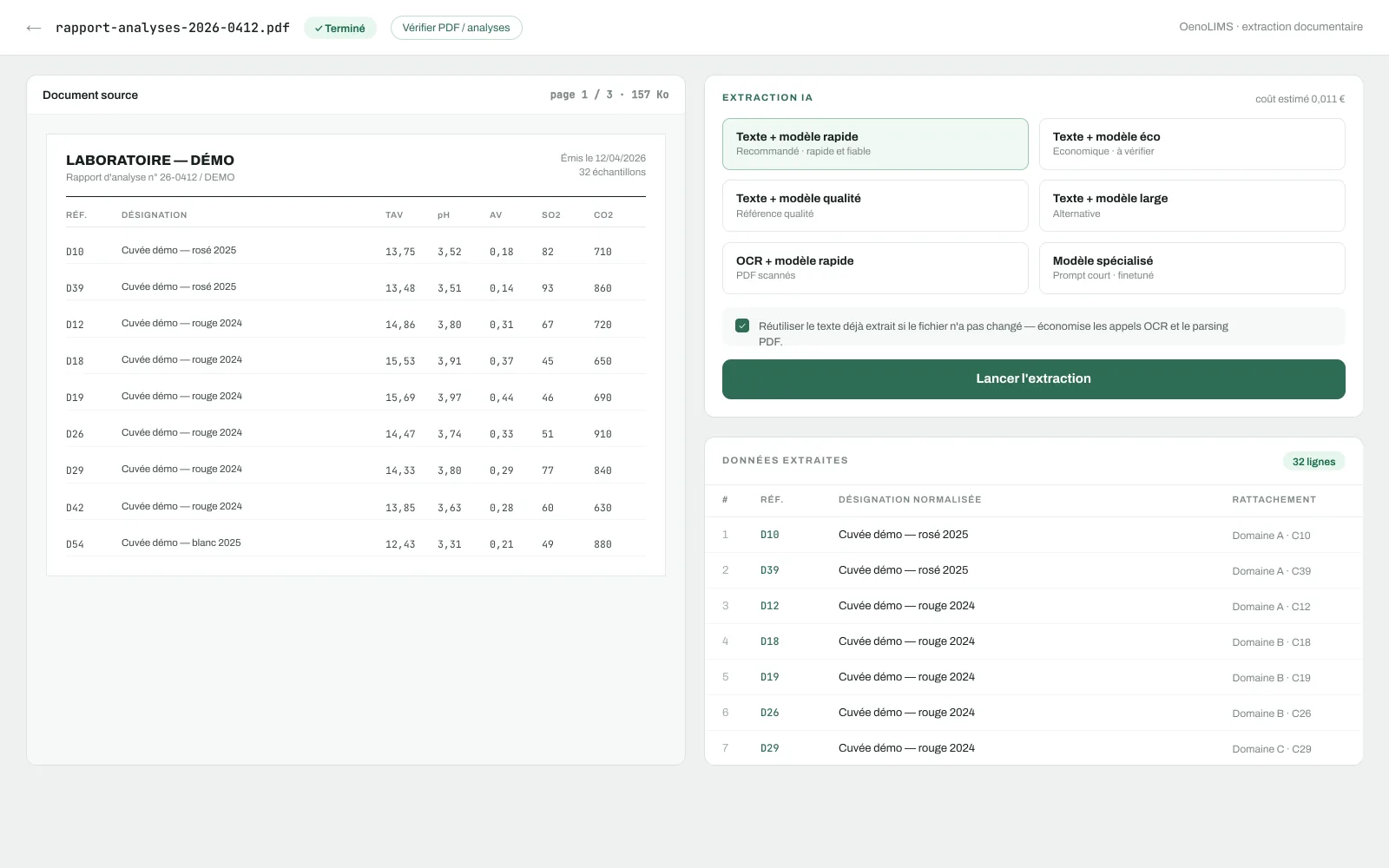The width and height of the screenshot is (1389, 868).
Task: Open extracted reference D26
Action: coord(770,713)
